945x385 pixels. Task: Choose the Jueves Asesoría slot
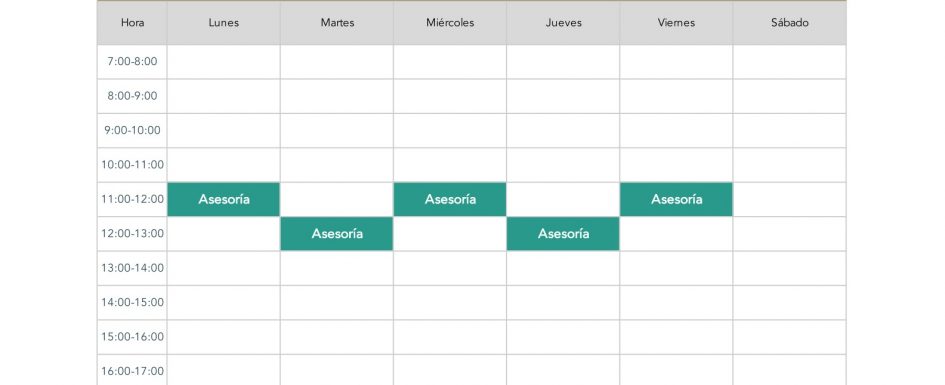coord(563,234)
